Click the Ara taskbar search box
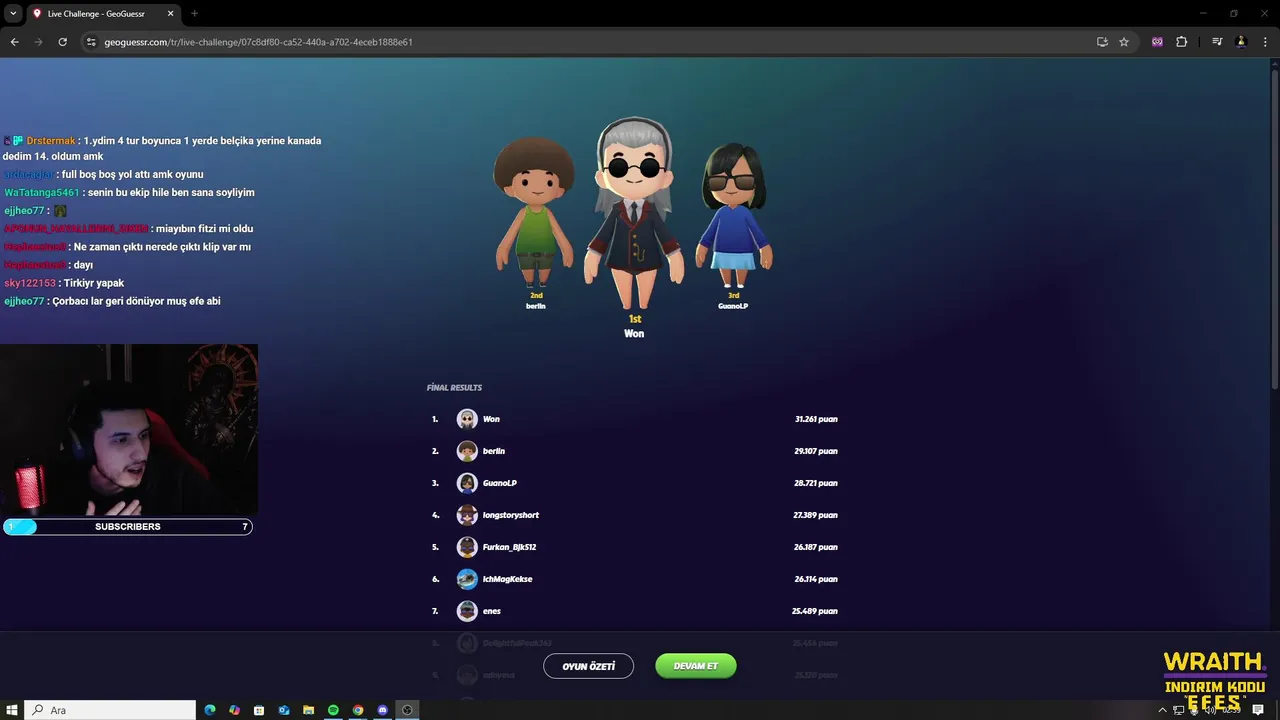 pyautogui.click(x=110, y=710)
